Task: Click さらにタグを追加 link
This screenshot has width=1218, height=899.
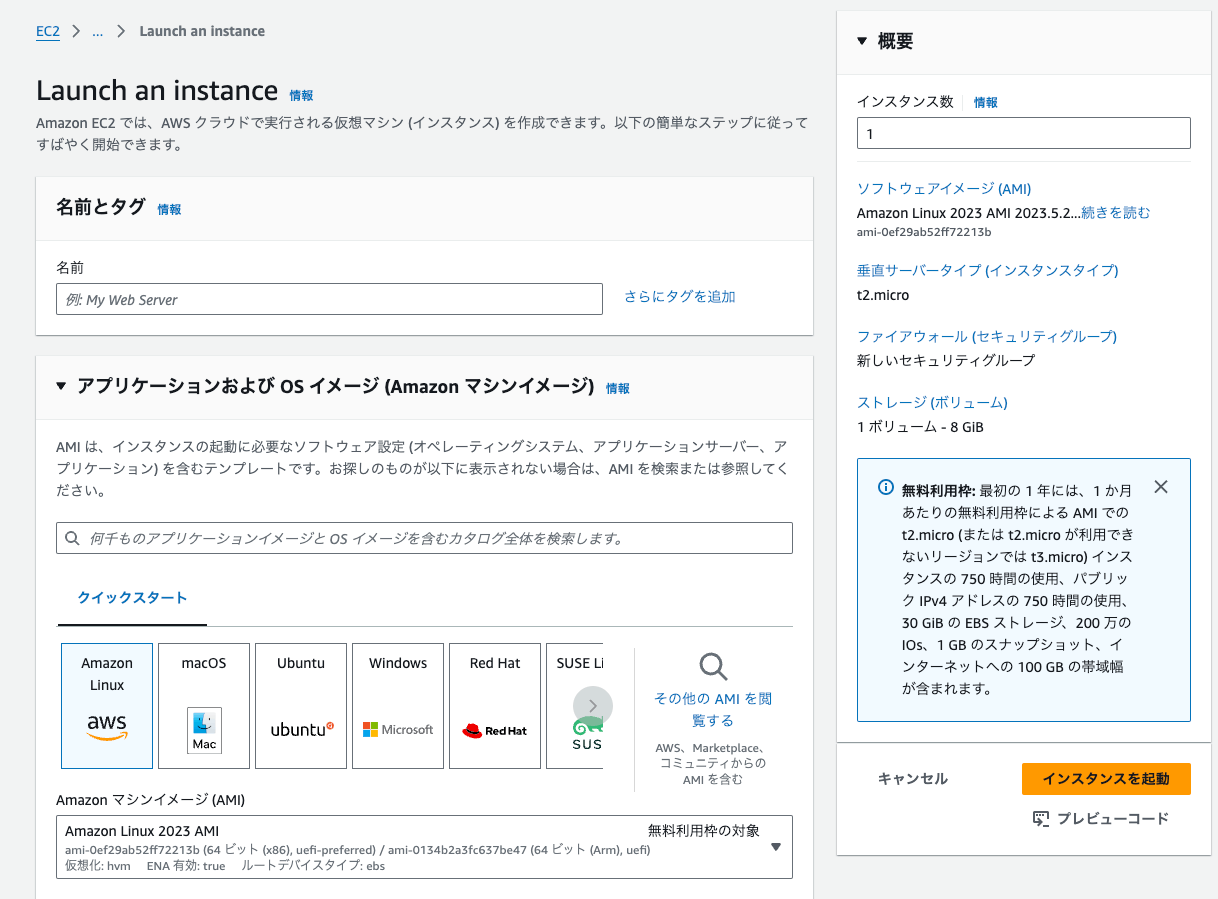Action: click(x=680, y=296)
